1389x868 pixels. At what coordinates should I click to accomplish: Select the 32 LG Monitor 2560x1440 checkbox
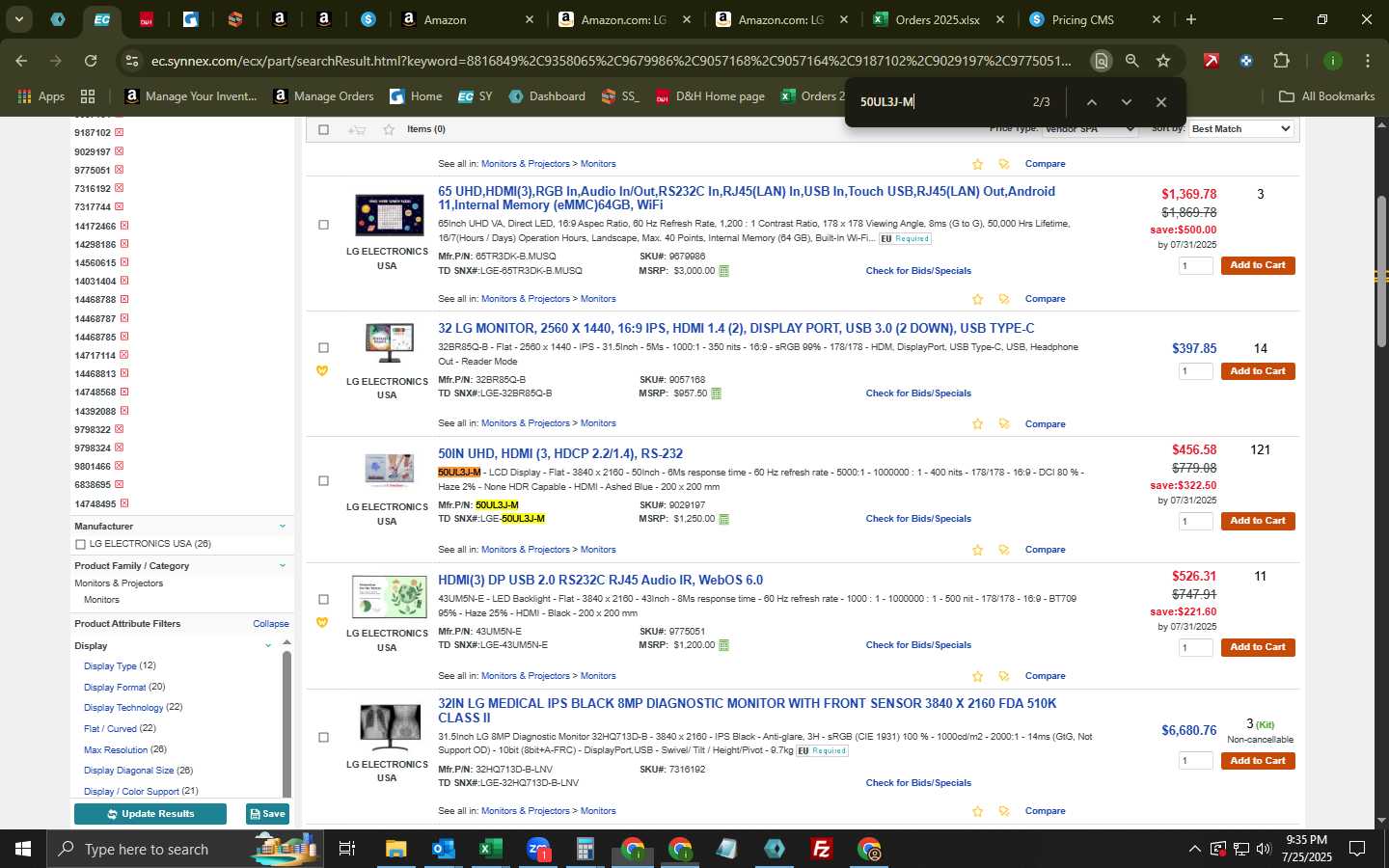click(323, 348)
